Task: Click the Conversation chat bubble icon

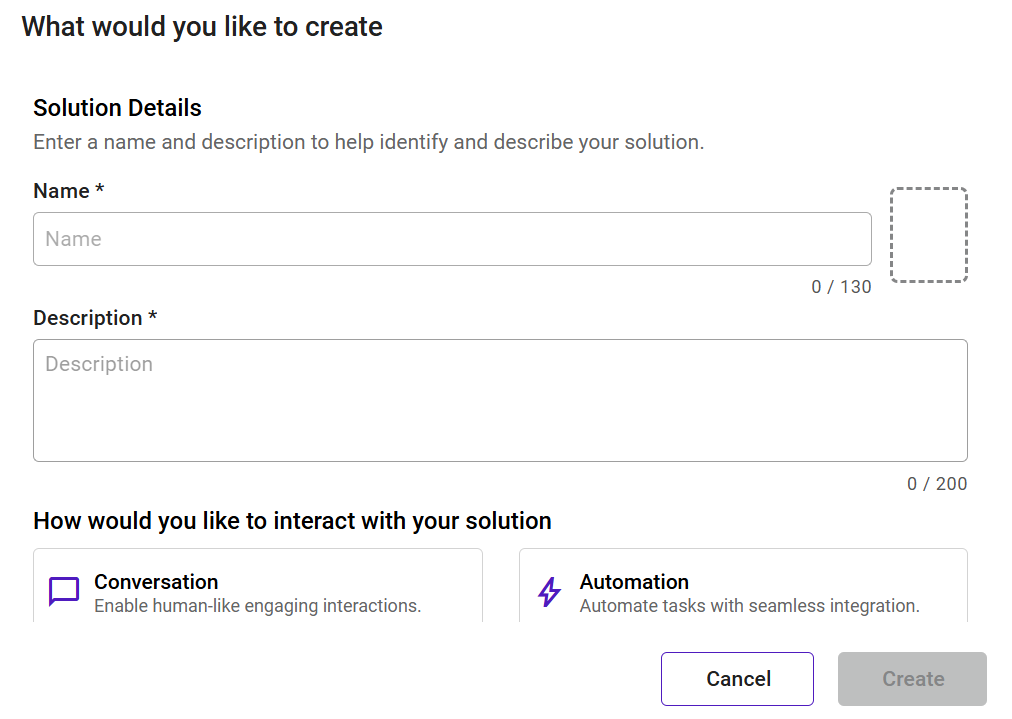Action: point(64,592)
